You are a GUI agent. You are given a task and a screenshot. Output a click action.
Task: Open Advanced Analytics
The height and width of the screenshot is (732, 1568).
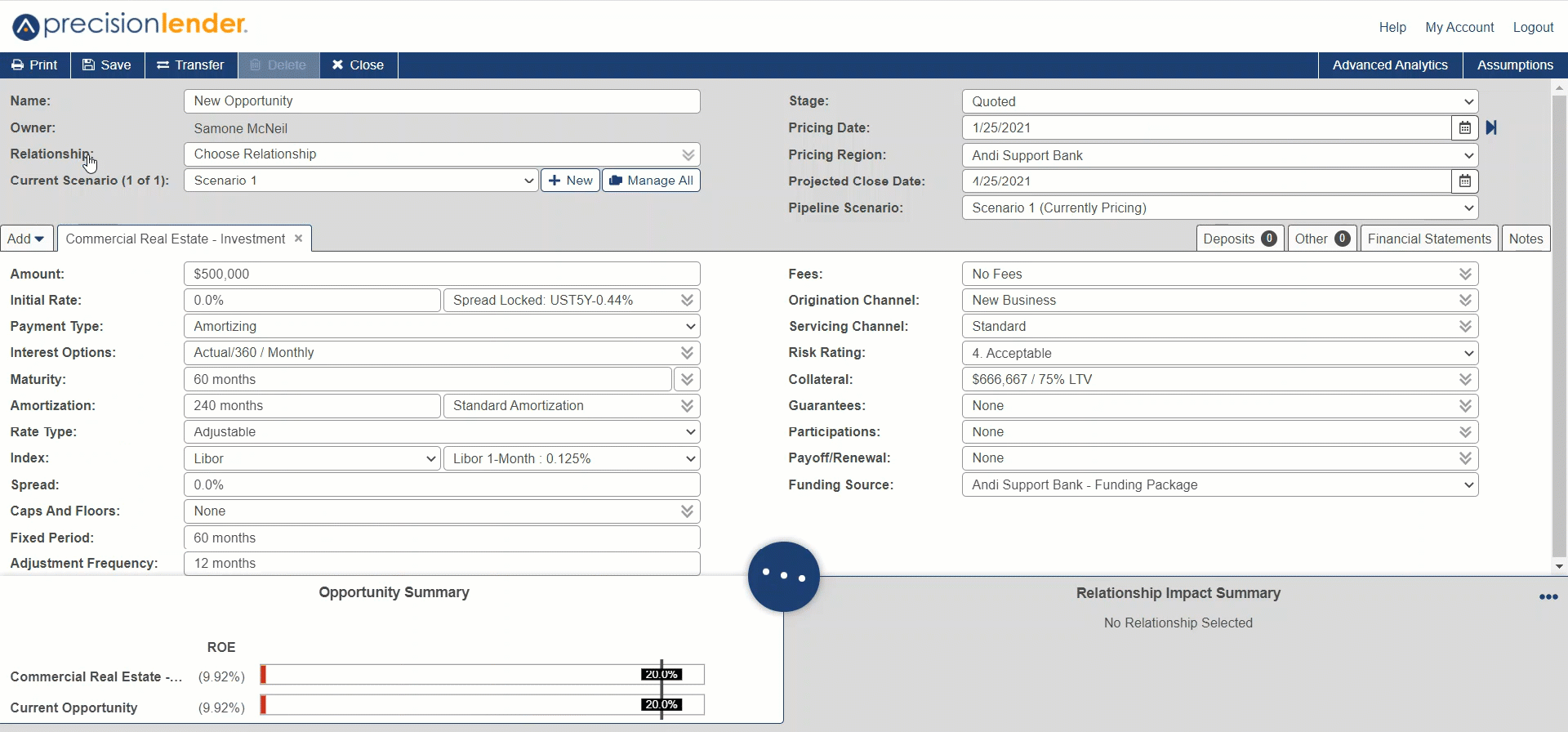1390,65
